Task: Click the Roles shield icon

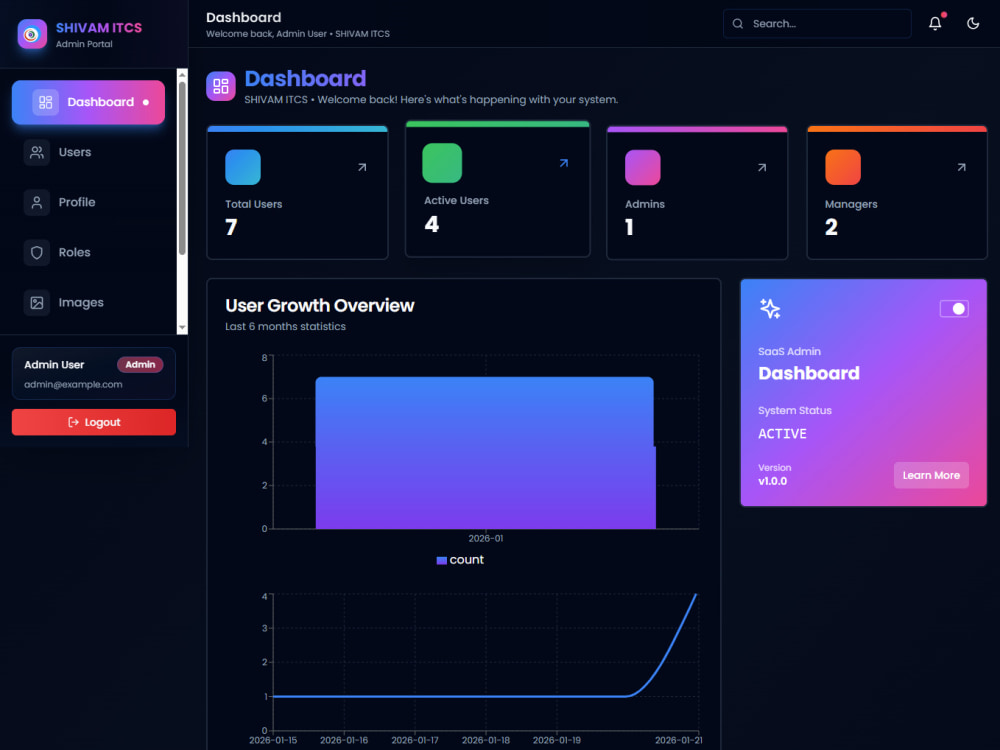Action: click(37, 253)
